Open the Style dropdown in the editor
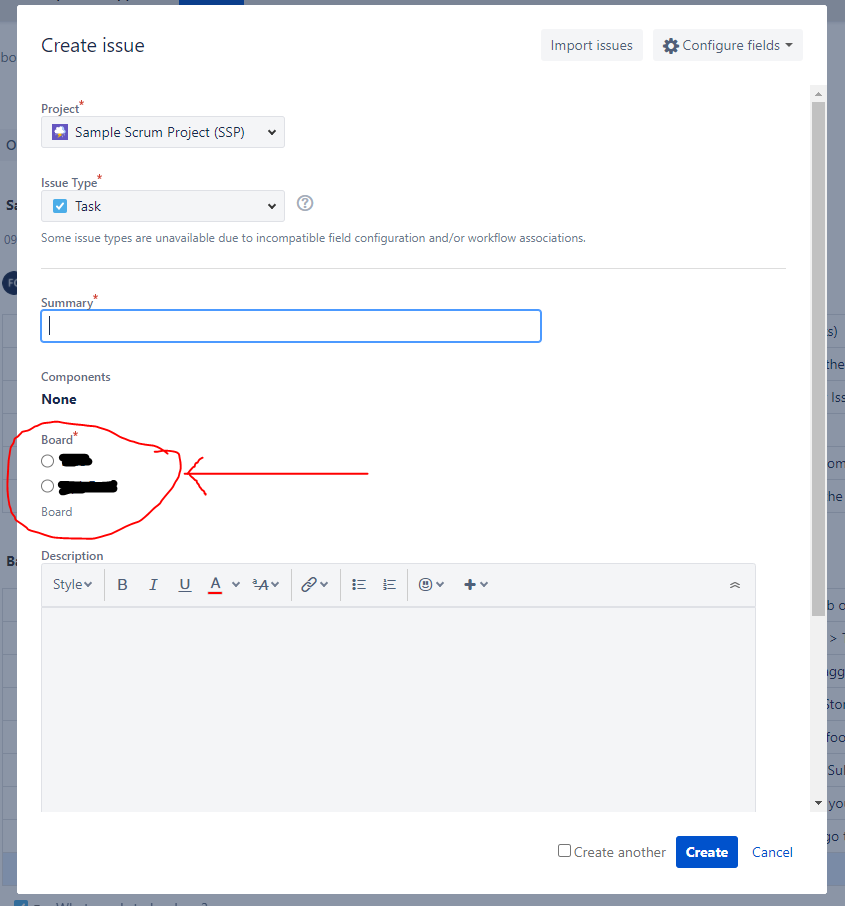Image resolution: width=845 pixels, height=906 pixels. [71, 584]
